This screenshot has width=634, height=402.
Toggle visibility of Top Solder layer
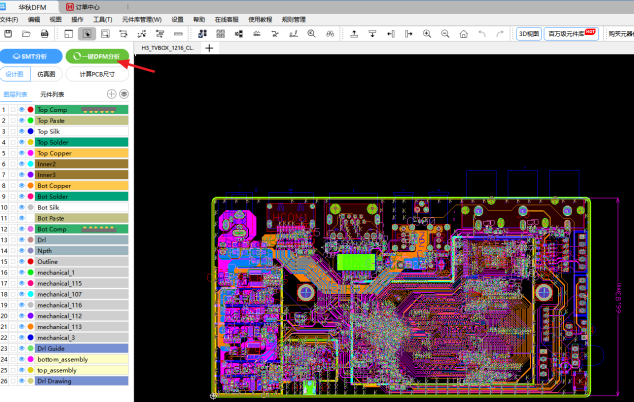pyautogui.click(x=22, y=142)
